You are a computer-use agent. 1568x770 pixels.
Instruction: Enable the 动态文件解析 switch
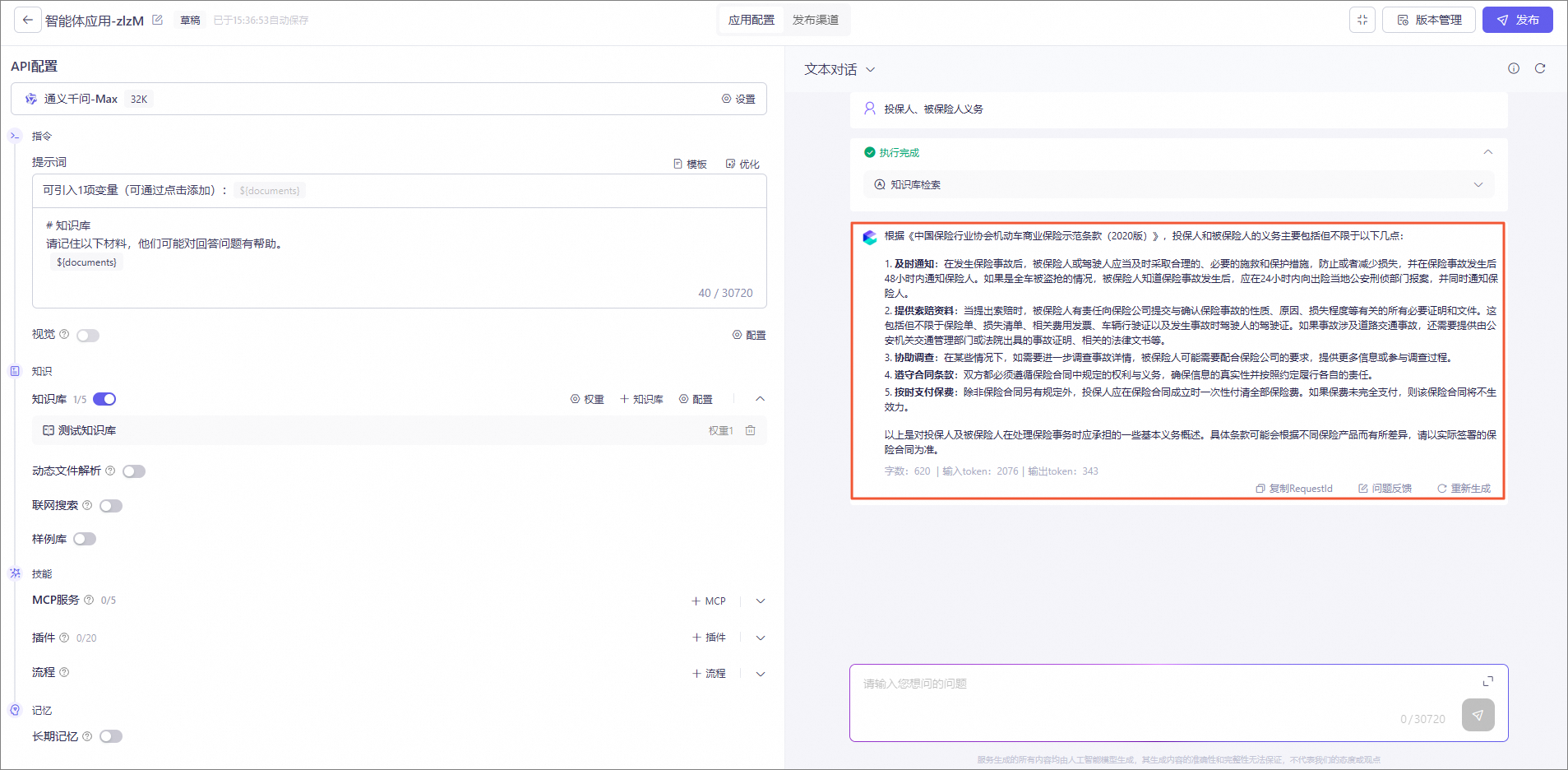(134, 471)
